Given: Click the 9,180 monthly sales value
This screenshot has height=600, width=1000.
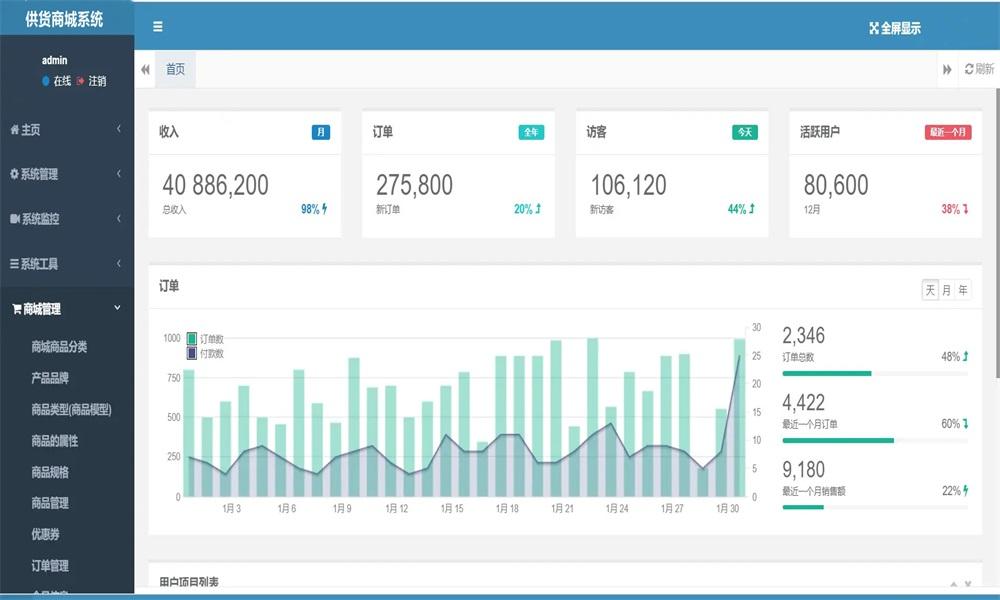Looking at the screenshot, I should [x=804, y=469].
